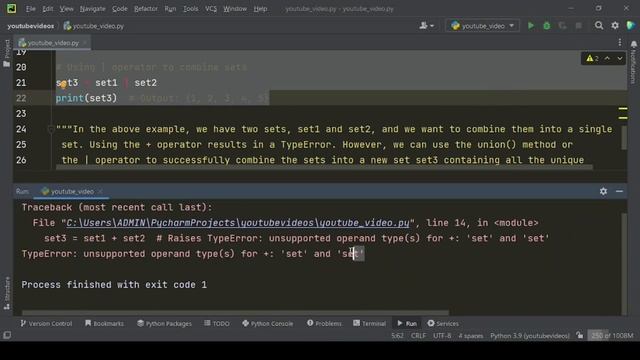This screenshot has width=640, height=360.
Task: Open the Refactor menu
Action: (x=146, y=9)
